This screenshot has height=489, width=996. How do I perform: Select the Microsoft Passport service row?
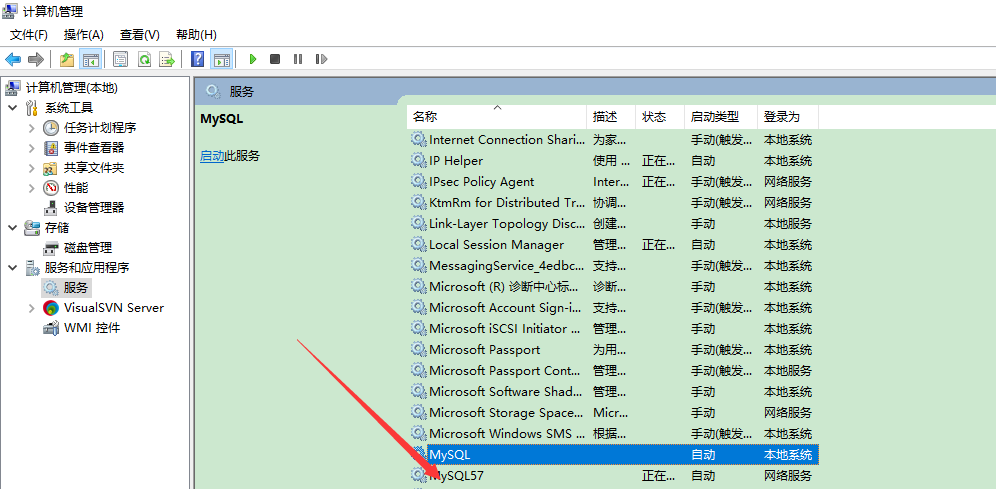pos(614,349)
